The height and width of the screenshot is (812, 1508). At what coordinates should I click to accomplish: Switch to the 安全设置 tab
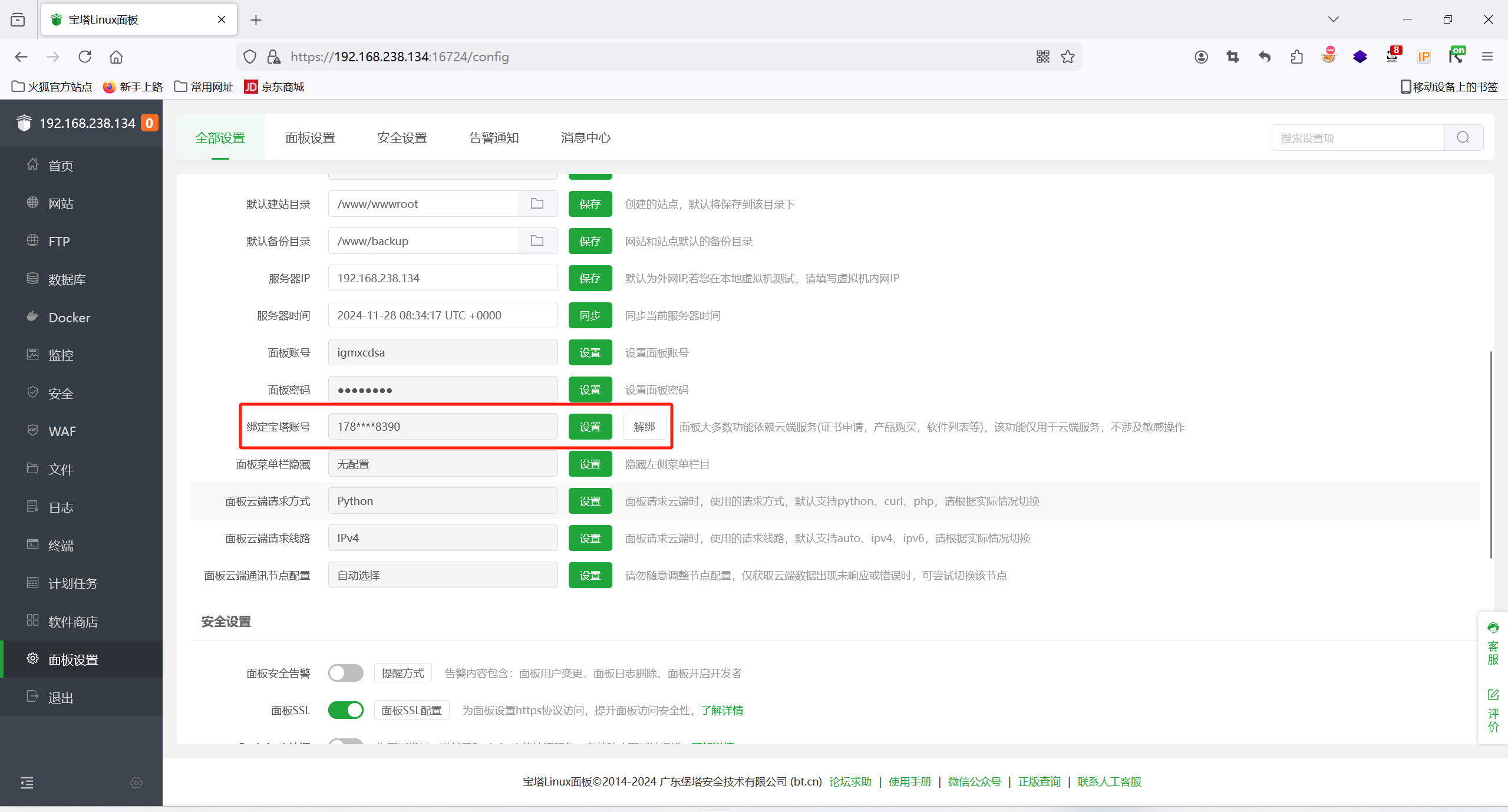pos(402,138)
